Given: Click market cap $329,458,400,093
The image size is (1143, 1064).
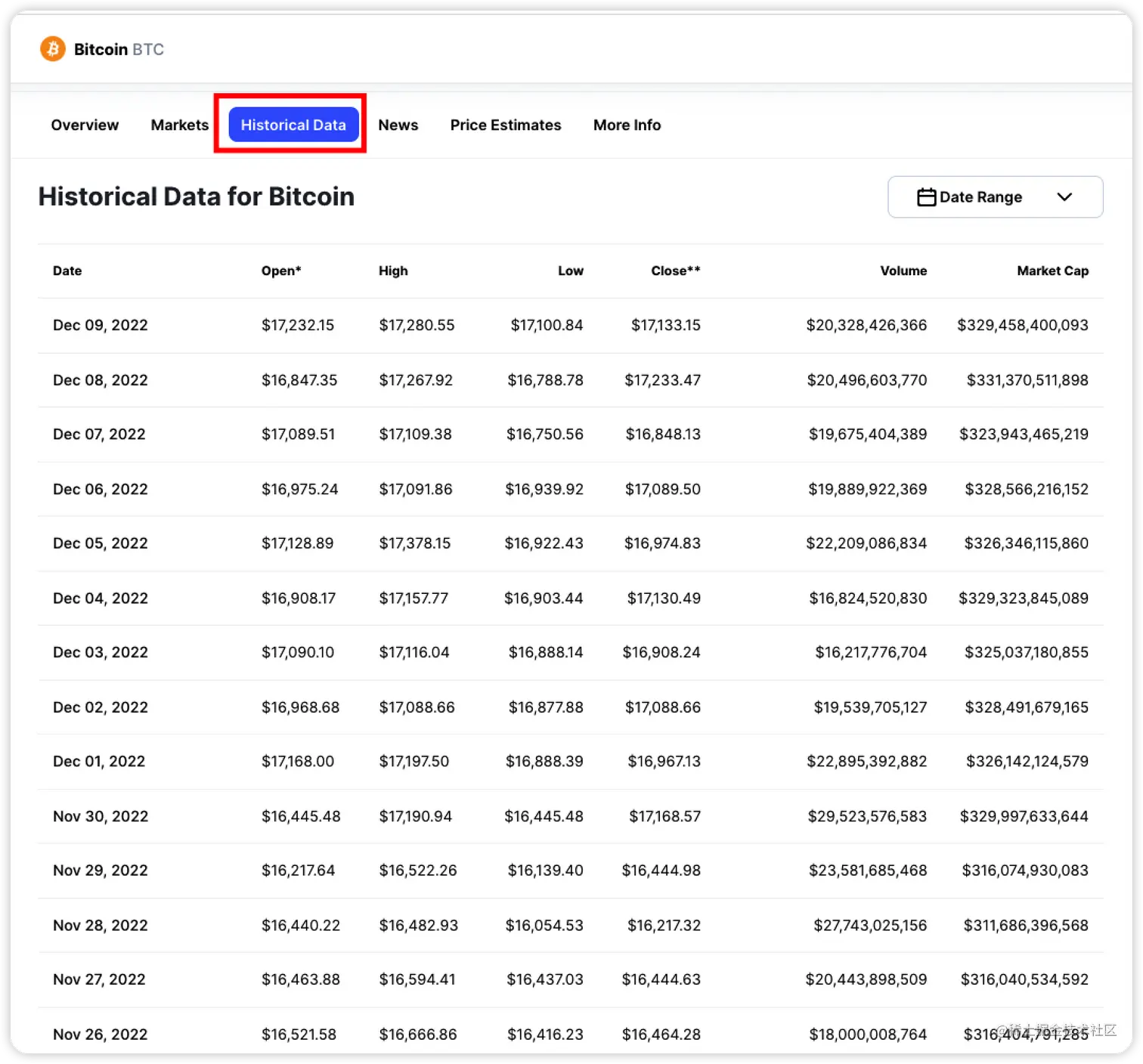Looking at the screenshot, I should (1023, 325).
